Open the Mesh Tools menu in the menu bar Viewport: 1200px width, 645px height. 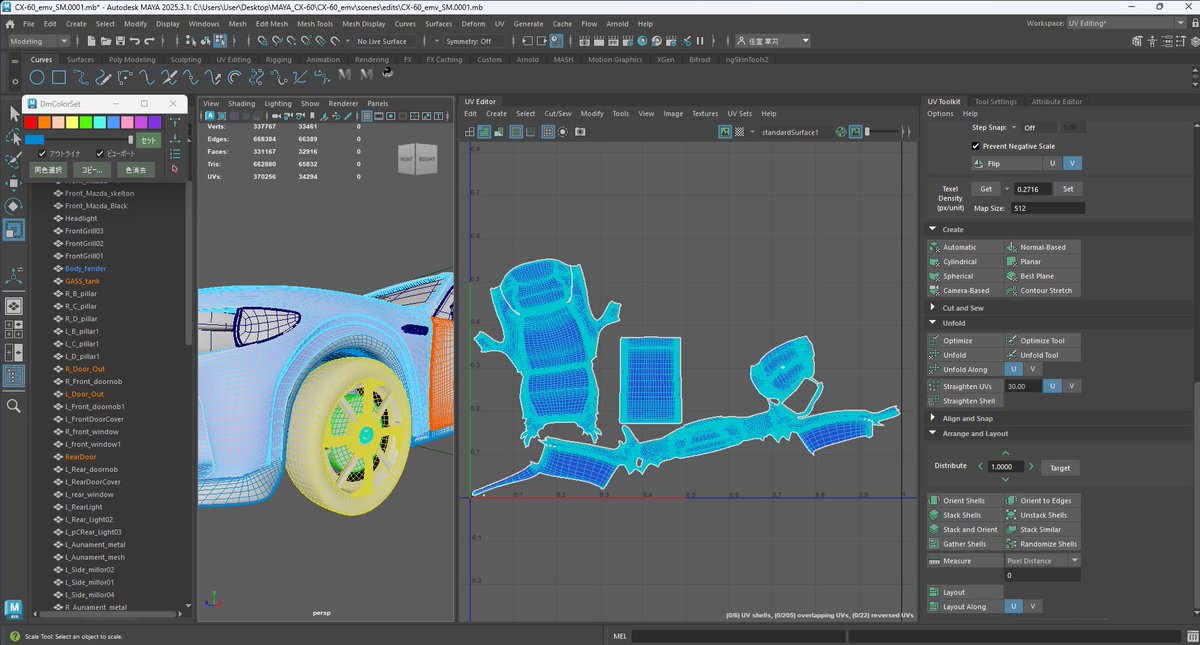pyautogui.click(x=315, y=23)
